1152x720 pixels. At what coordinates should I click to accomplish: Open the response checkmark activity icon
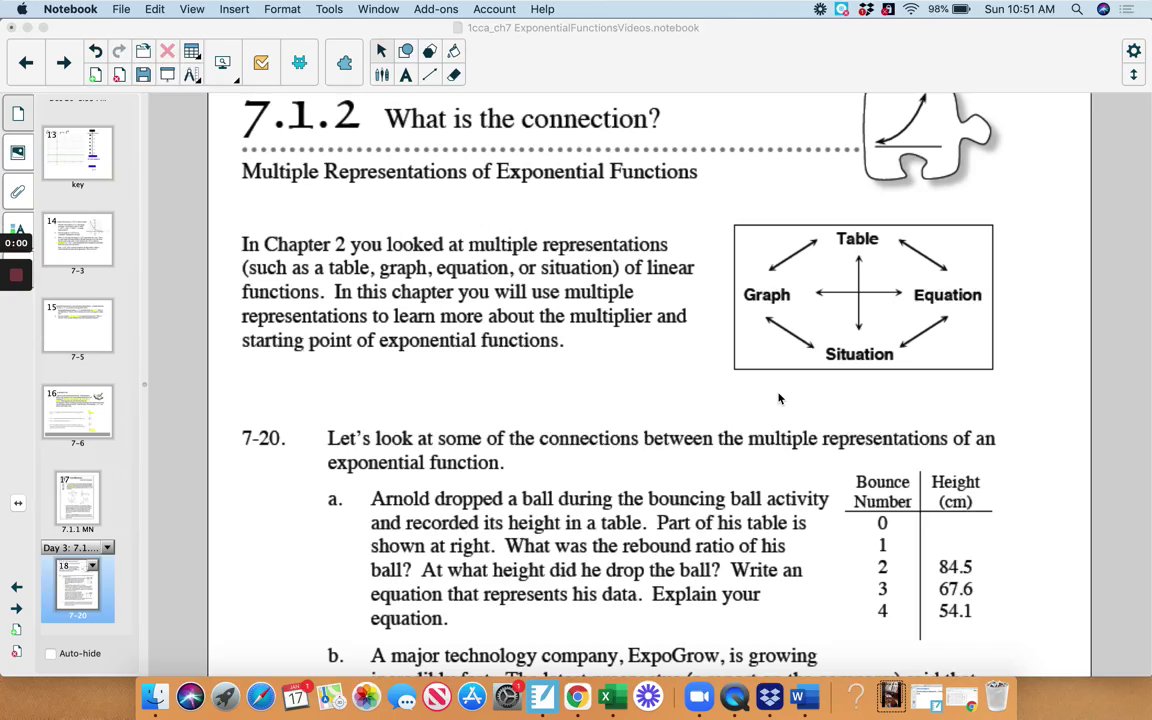coord(261,63)
